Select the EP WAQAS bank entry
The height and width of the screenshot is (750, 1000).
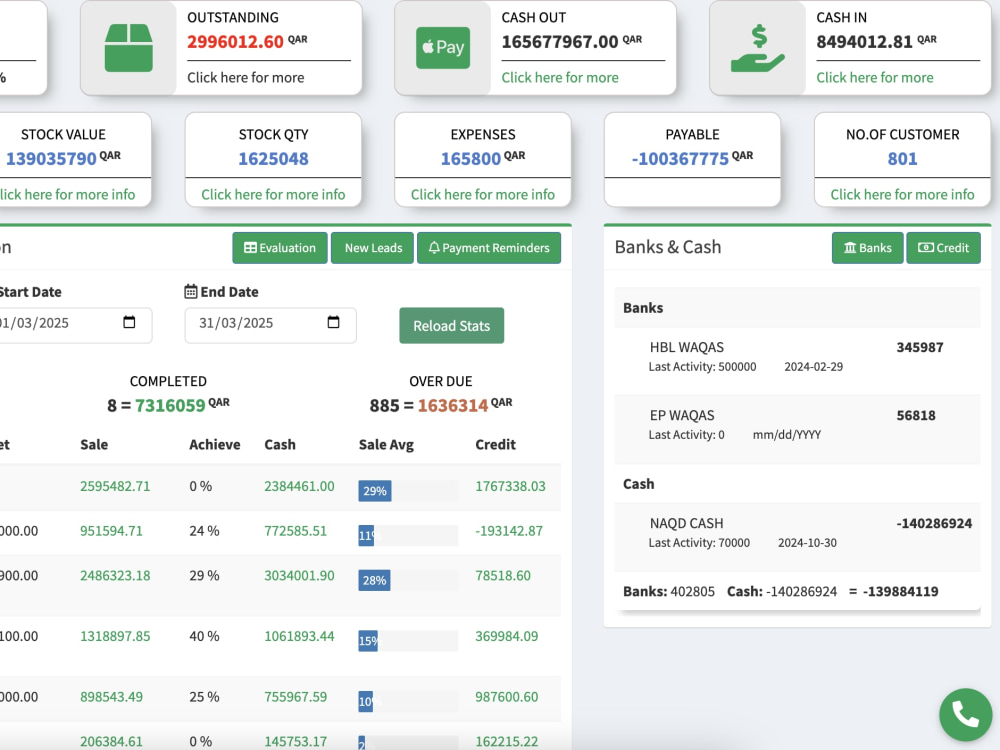[797, 429]
